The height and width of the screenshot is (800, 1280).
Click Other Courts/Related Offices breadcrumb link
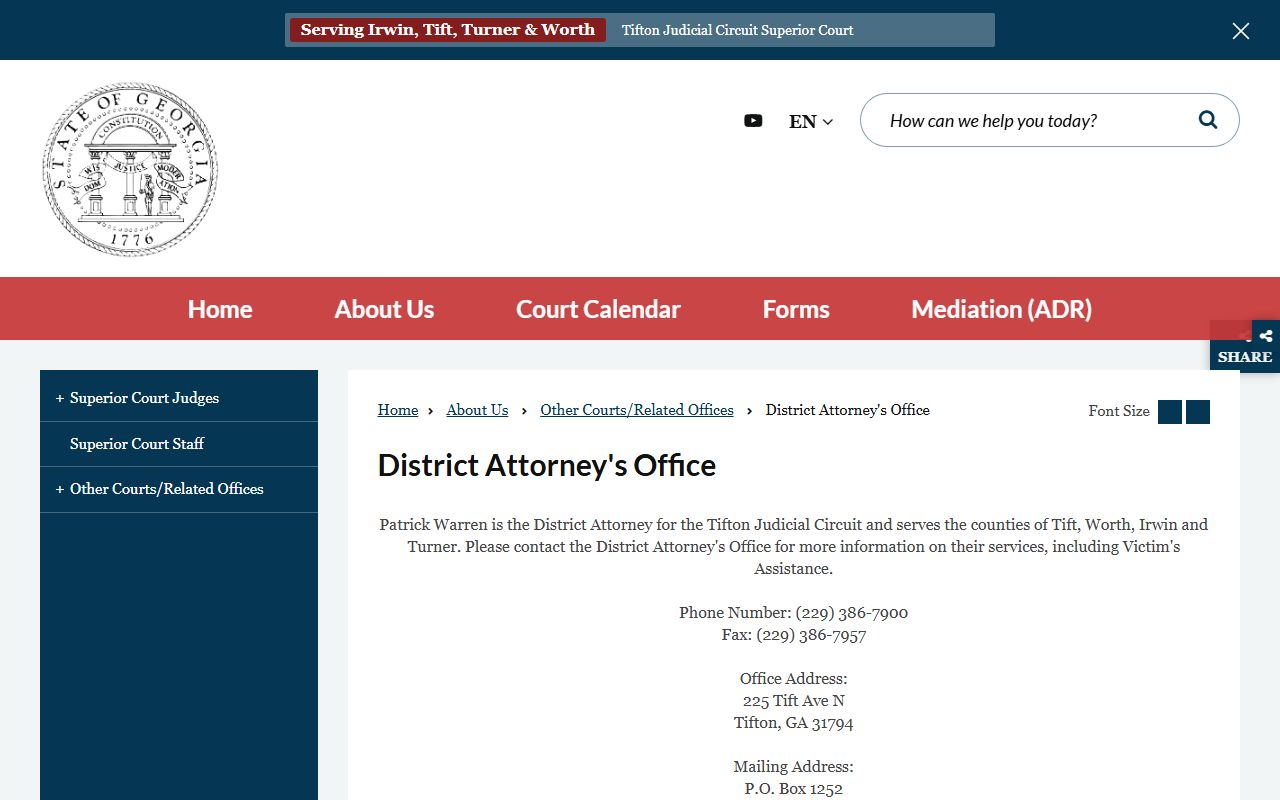coord(637,410)
